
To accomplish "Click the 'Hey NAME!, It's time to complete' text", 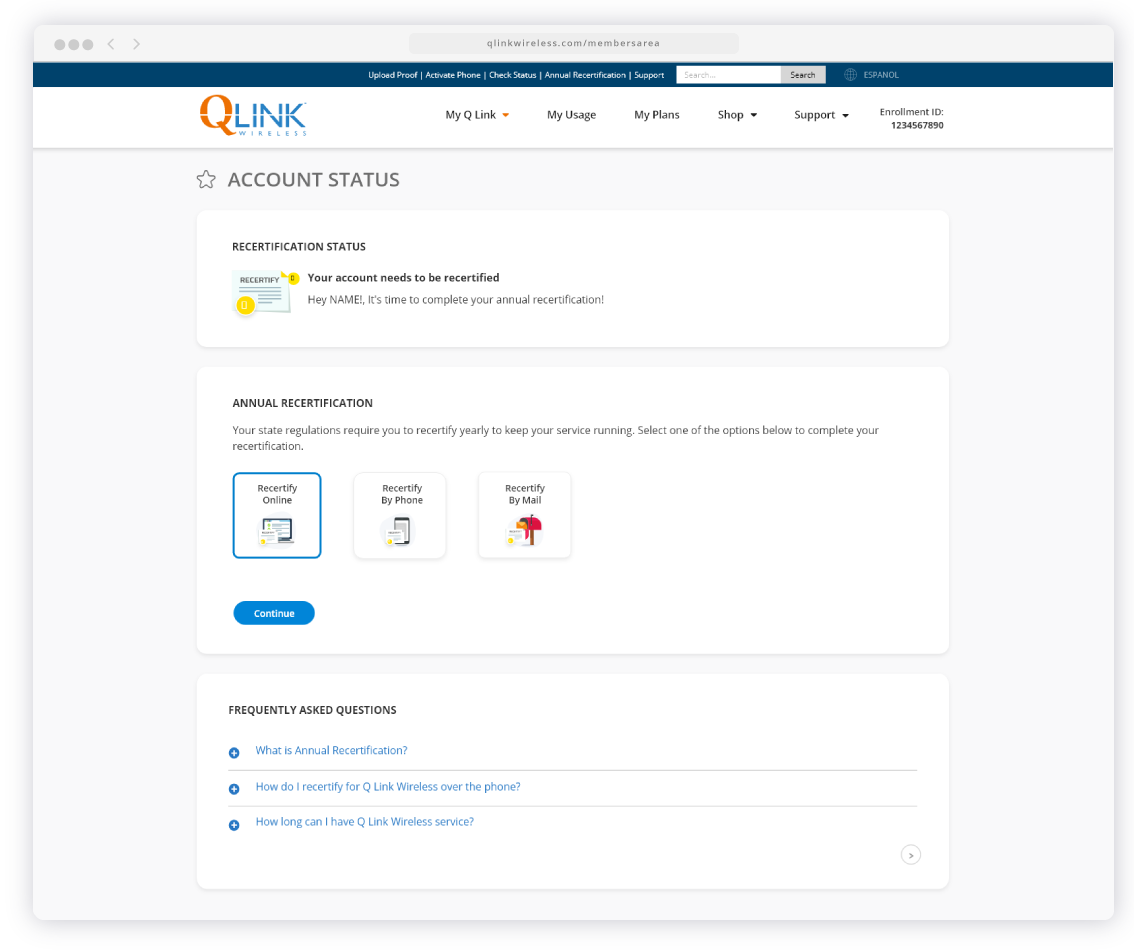I will click(x=456, y=299).
